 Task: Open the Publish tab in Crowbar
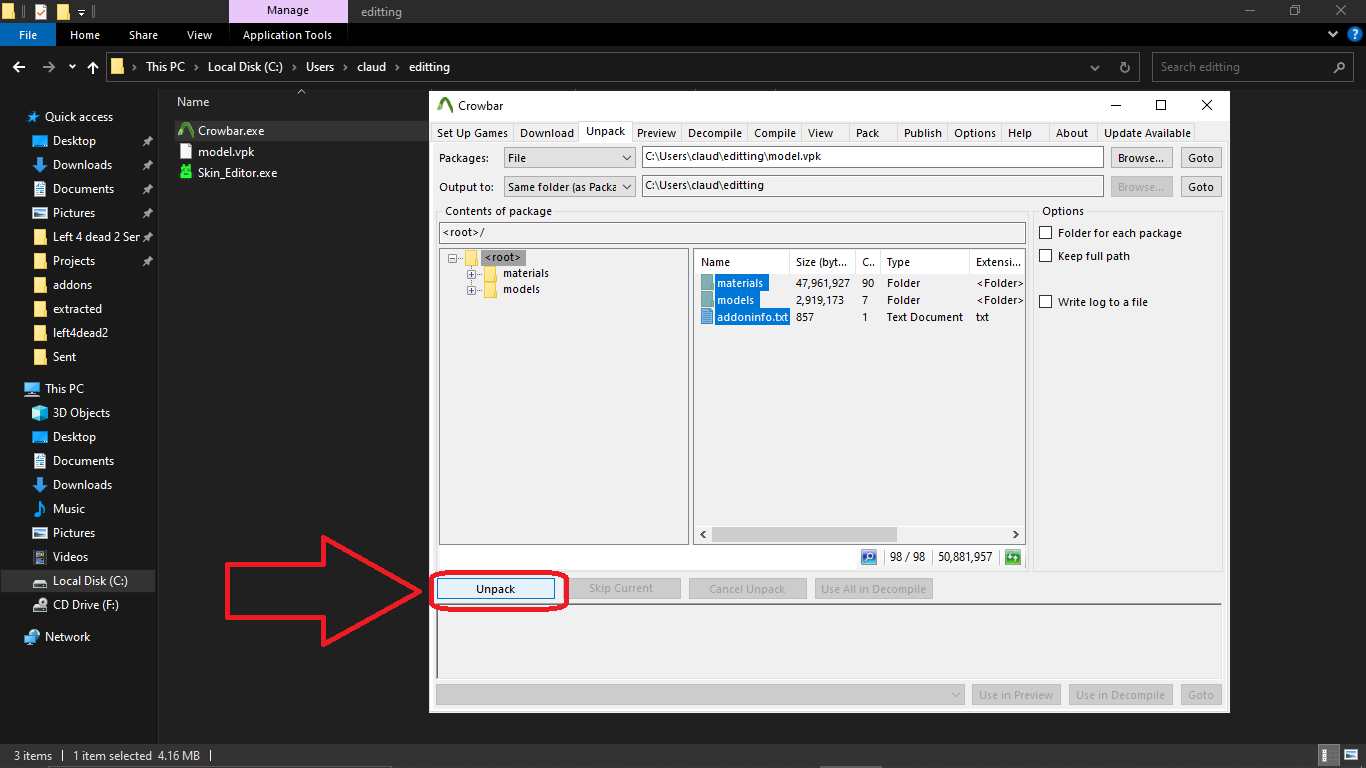(x=923, y=133)
